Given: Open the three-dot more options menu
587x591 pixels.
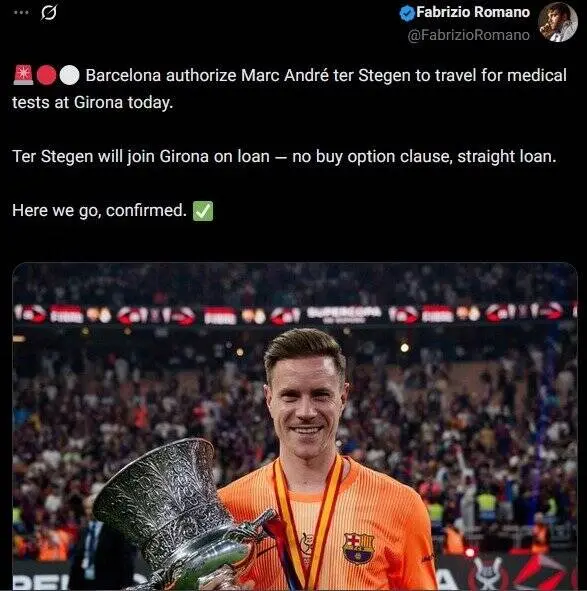Looking at the screenshot, I should point(21,12).
